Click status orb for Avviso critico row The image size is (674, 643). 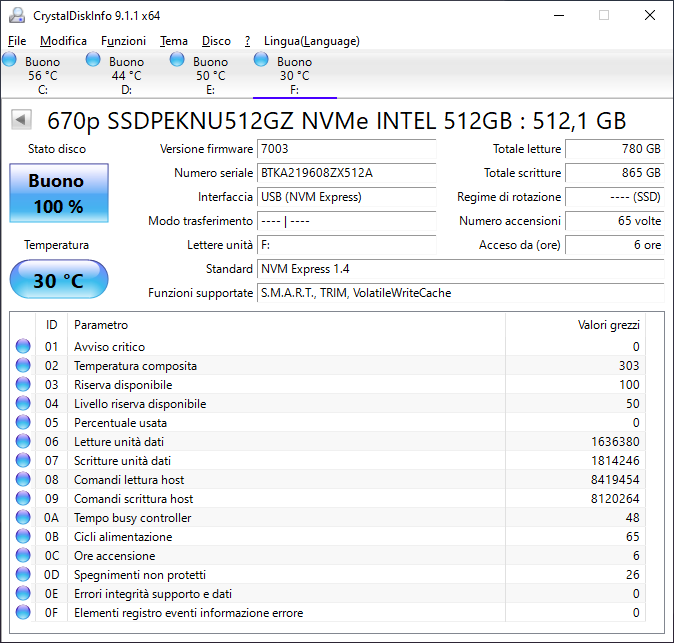[23, 346]
